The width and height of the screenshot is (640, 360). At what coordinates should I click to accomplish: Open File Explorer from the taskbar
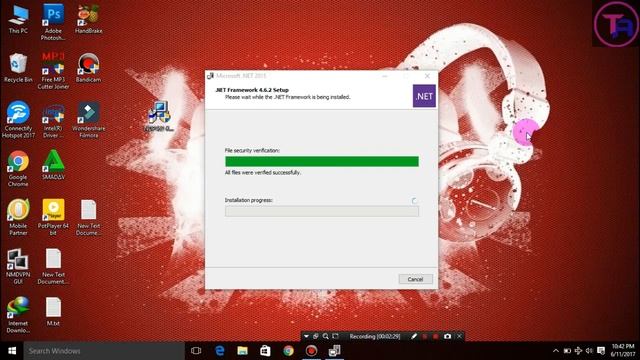[x=242, y=351]
